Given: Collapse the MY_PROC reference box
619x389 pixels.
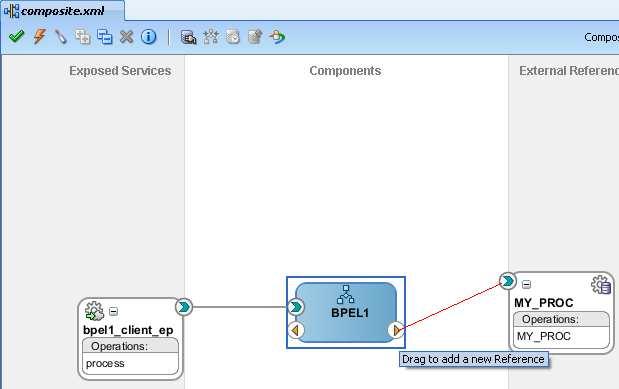Looking at the screenshot, I should pos(526,284).
